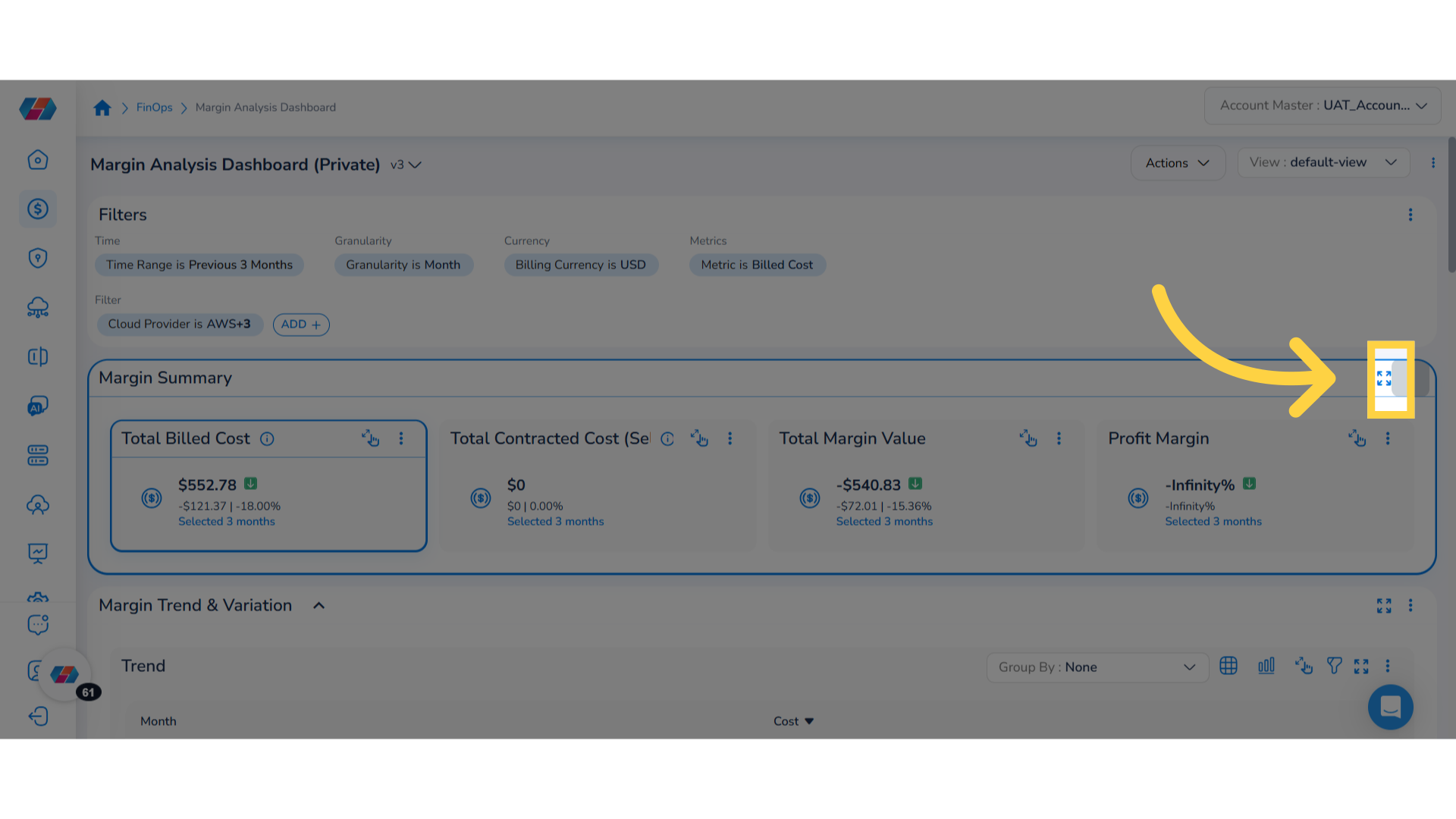Open Trend widget kebab menu
This screenshot has width=1456, height=819.
[1388, 666]
